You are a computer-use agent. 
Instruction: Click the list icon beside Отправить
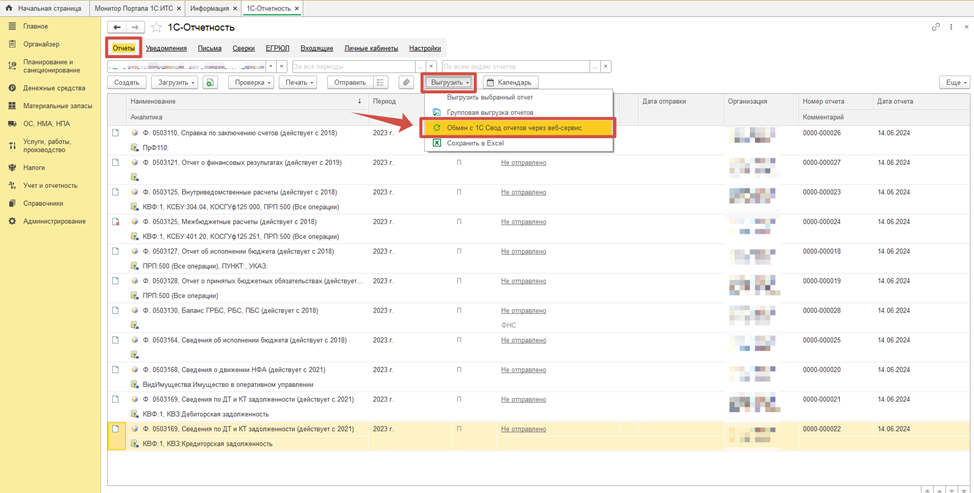[381, 82]
